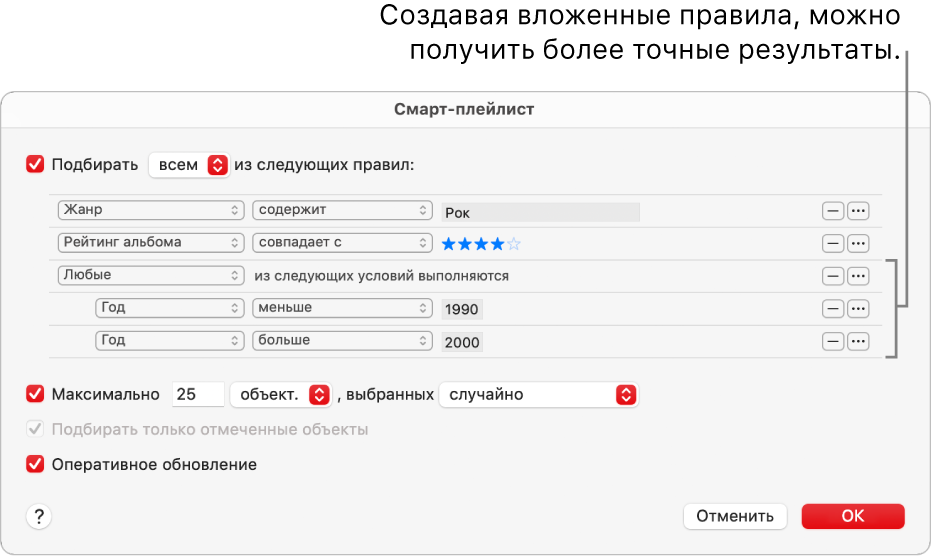Click the Отменить button
This screenshot has height=556, width=931.
pyautogui.click(x=735, y=516)
